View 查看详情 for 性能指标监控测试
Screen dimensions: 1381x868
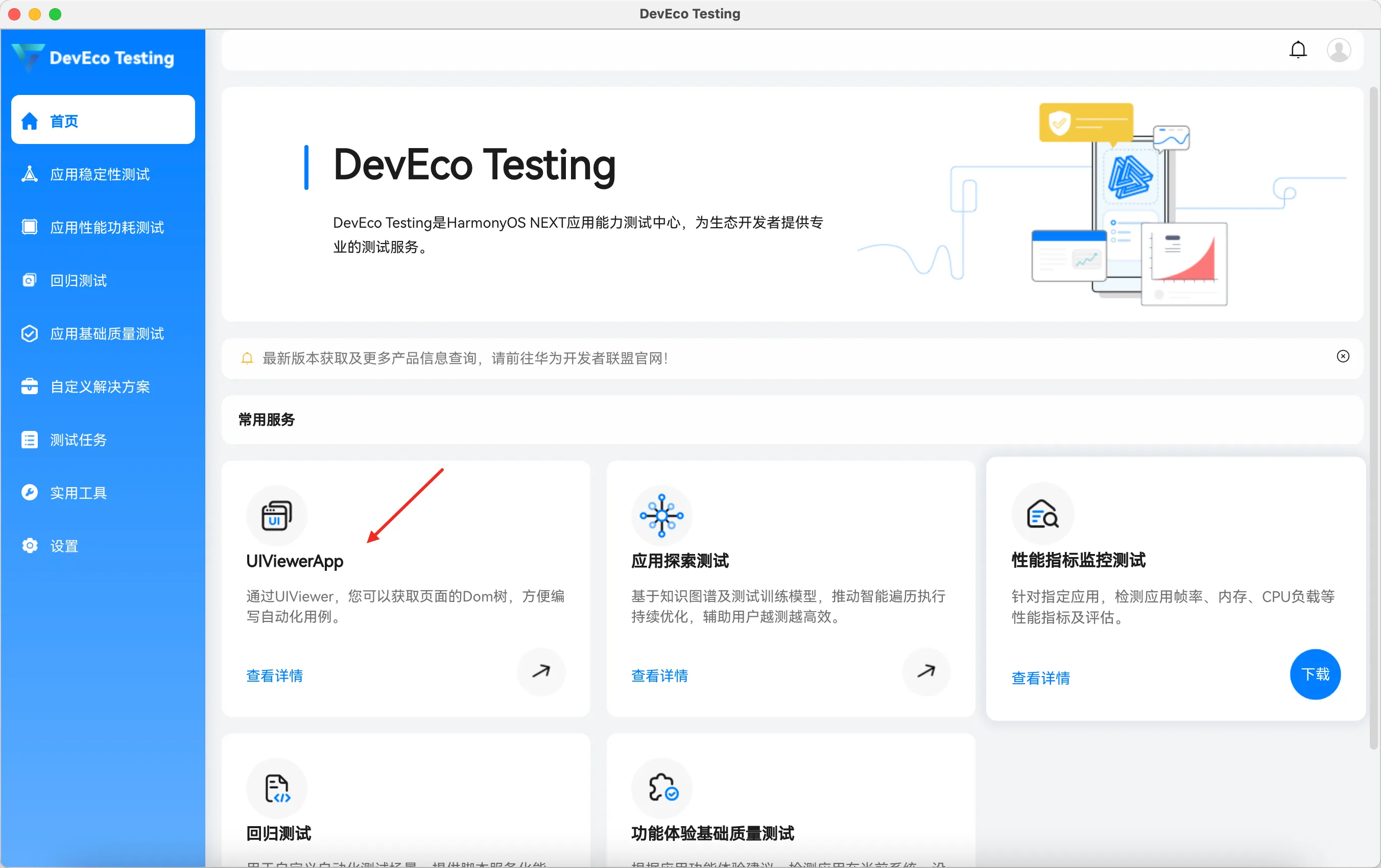coord(1040,678)
